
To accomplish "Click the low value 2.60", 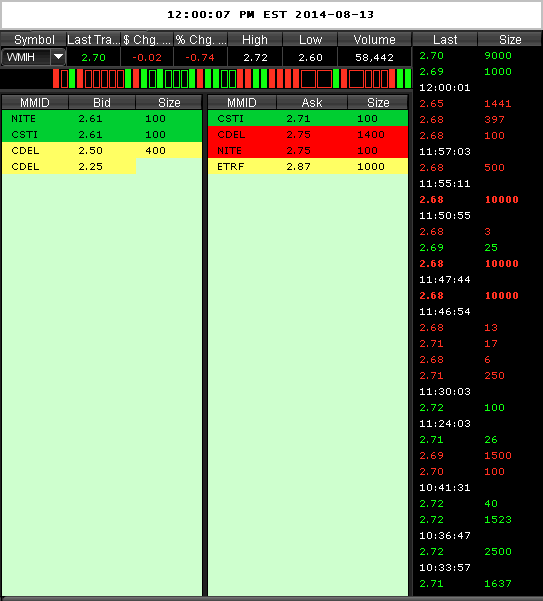I will (x=310, y=57).
